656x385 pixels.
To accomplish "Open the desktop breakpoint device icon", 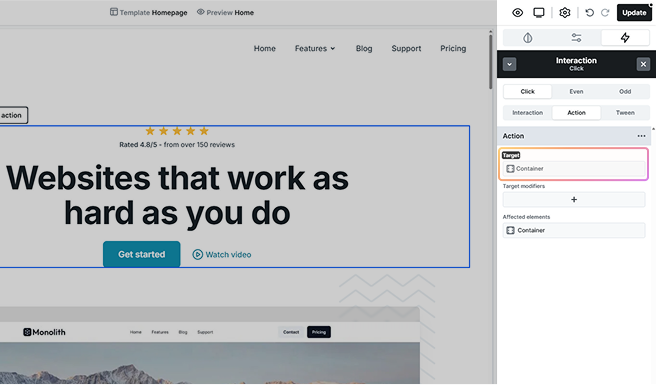I will pyautogui.click(x=539, y=13).
